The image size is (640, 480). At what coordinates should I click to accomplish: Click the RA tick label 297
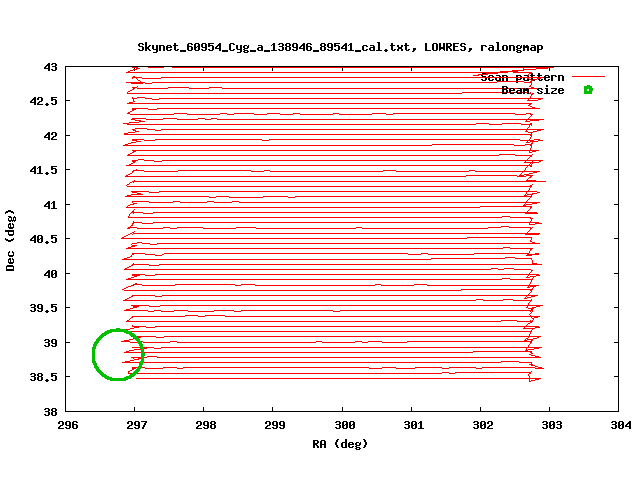pos(137,425)
